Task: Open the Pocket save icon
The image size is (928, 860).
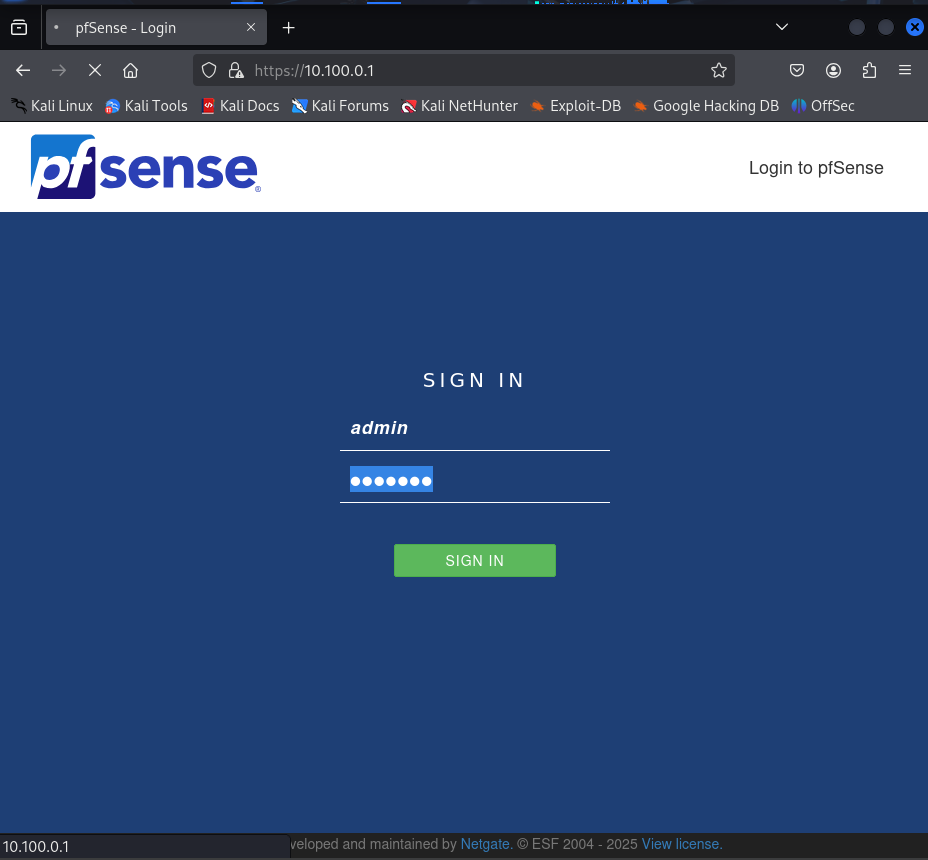Action: click(797, 70)
